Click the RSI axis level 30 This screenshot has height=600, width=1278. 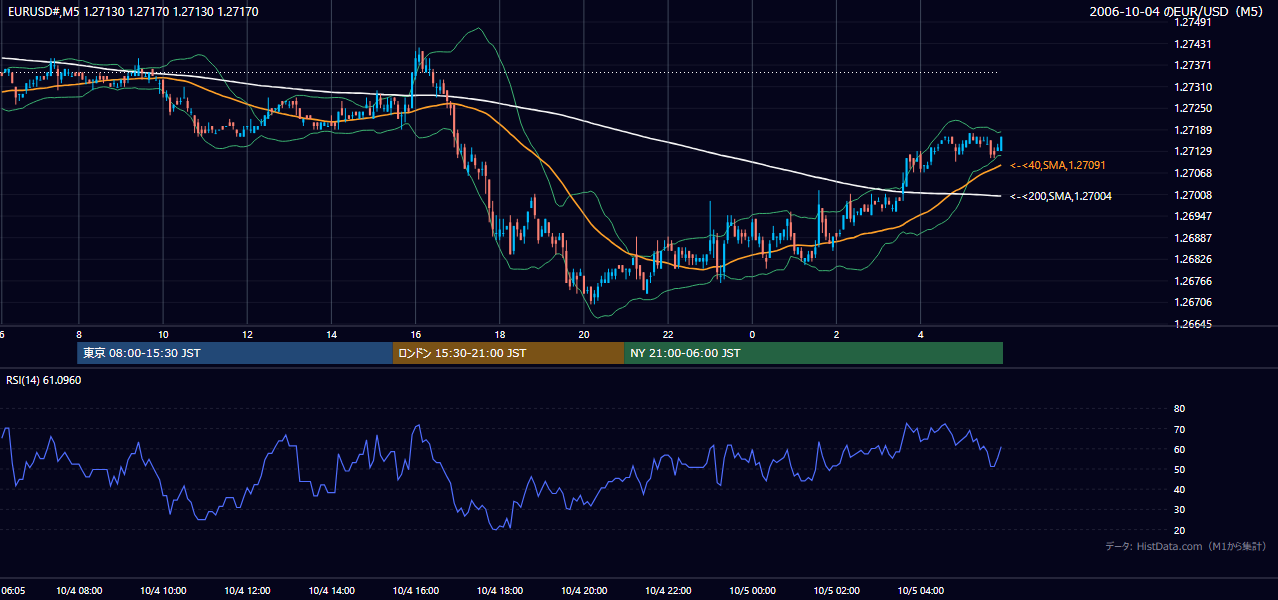[x=1179, y=510]
